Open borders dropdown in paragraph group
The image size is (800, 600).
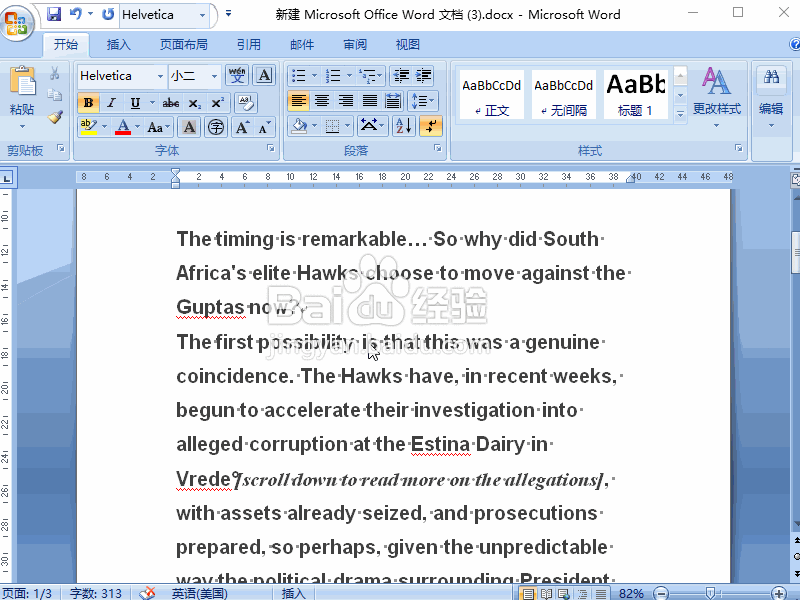point(348,126)
